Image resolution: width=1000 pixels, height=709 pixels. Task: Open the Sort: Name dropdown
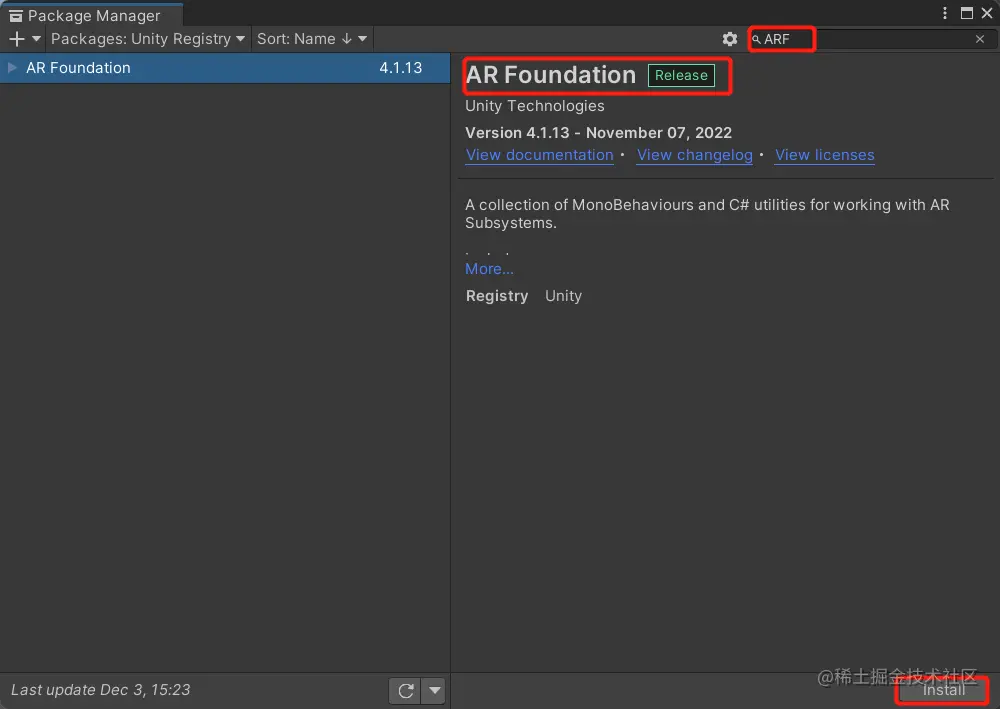tap(312, 39)
